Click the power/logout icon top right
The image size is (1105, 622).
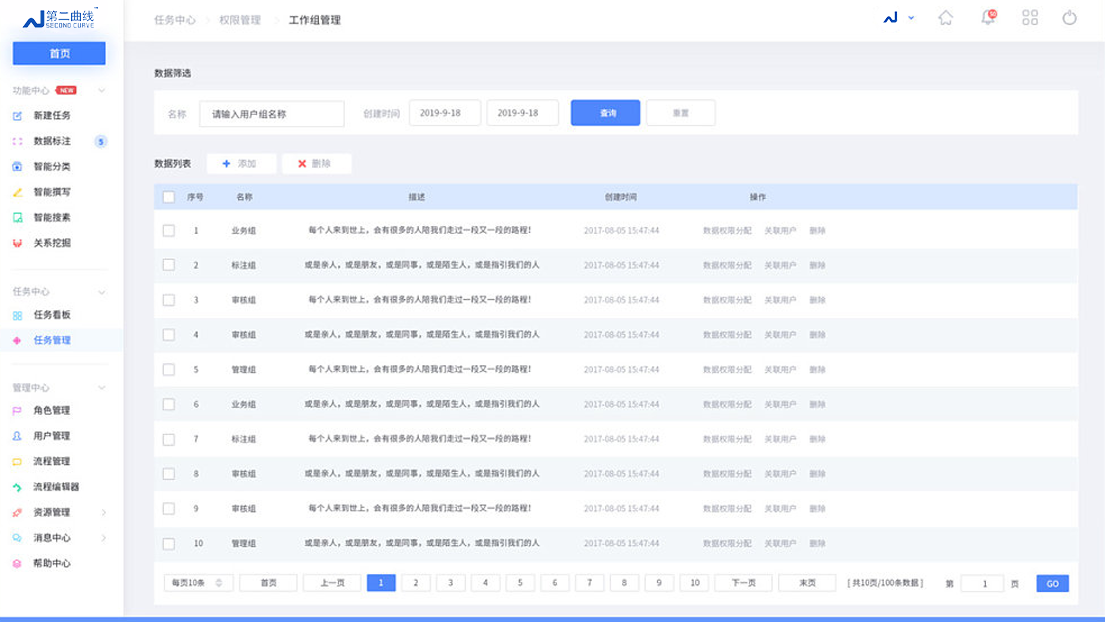click(1072, 18)
